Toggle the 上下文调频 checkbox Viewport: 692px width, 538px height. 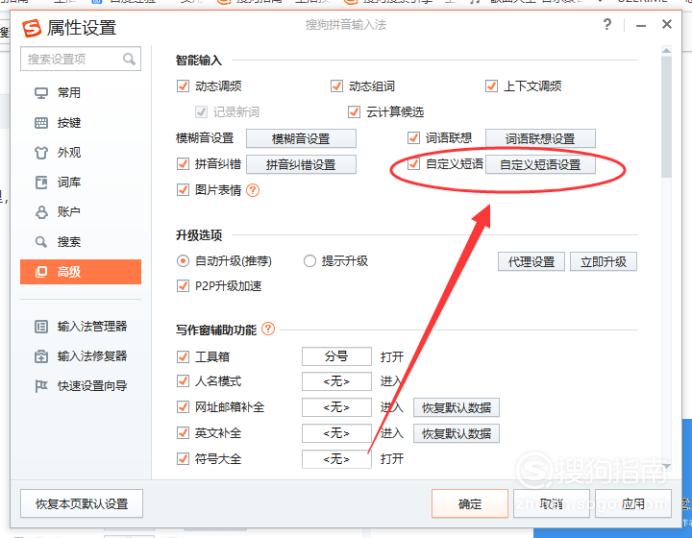tap(491, 86)
